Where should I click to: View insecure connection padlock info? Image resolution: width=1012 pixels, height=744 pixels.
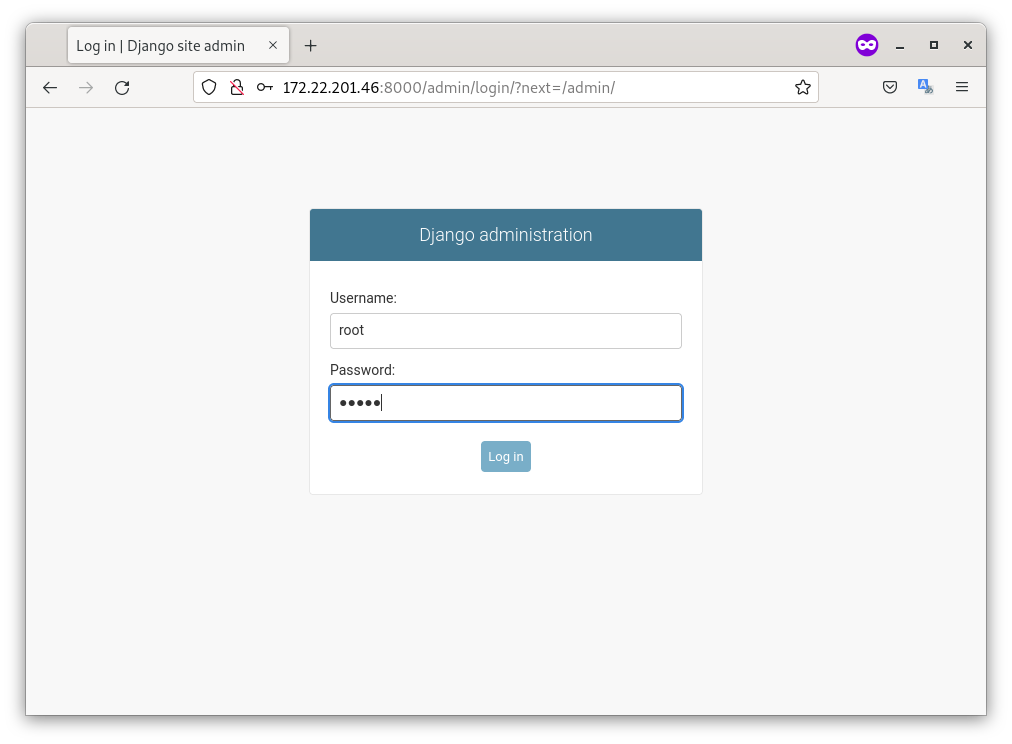(x=237, y=88)
